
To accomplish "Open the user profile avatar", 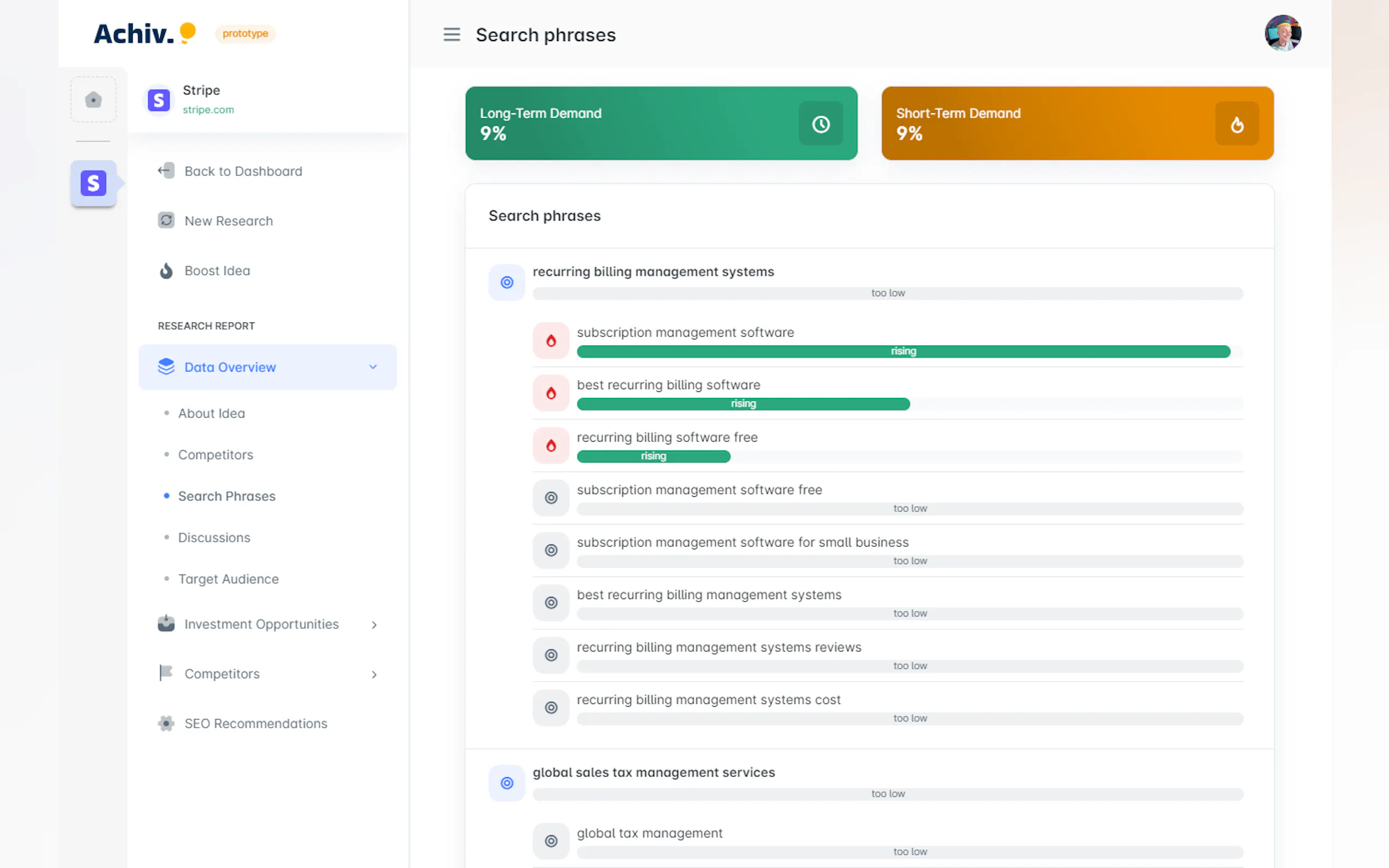I will pyautogui.click(x=1282, y=34).
